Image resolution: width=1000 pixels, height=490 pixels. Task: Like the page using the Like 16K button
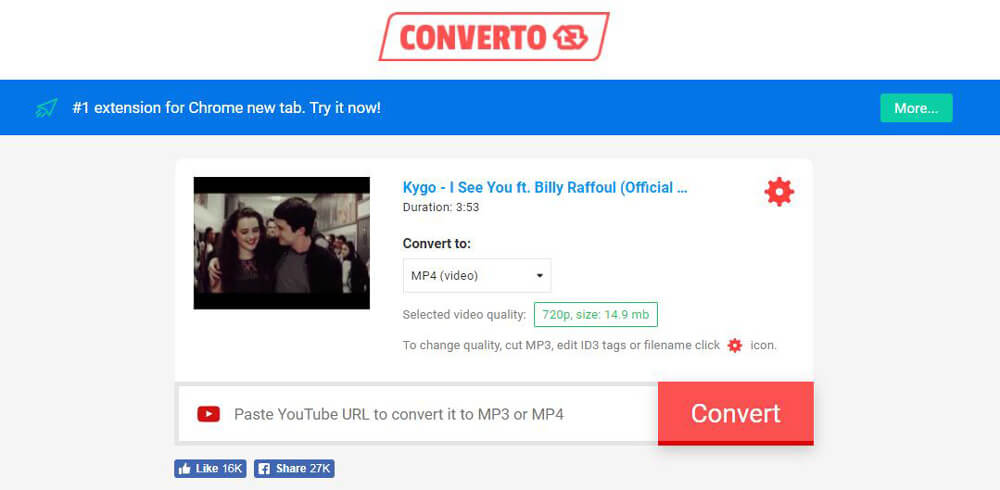(x=210, y=469)
